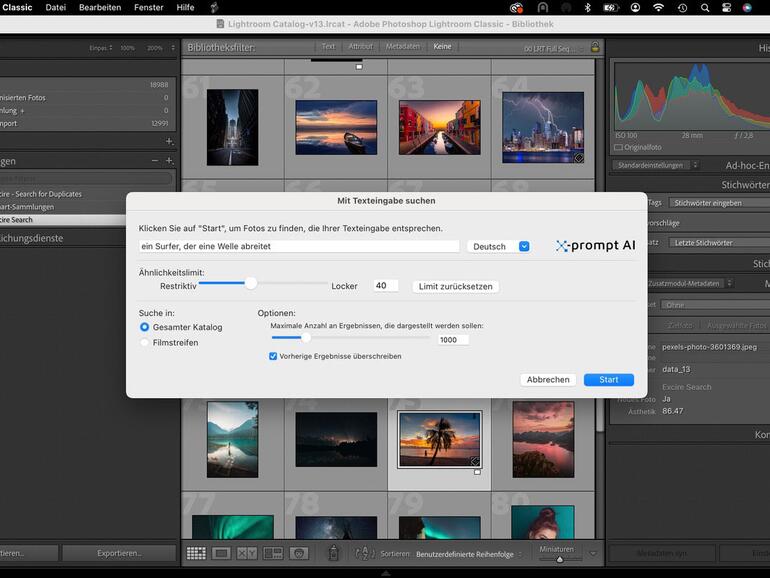This screenshot has width=770, height=578.
Task: Open the Bearbeiten menu
Action: coord(100,7)
